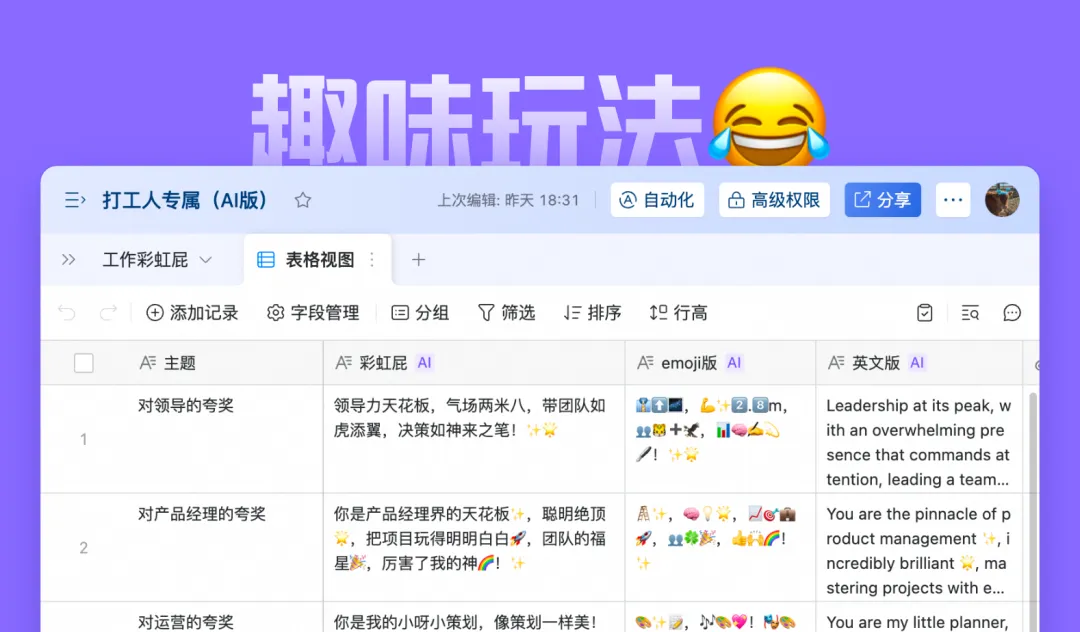Viewport: 1080px width, 632px height.
Task: Click the blue 分享 share button
Action: point(882,200)
